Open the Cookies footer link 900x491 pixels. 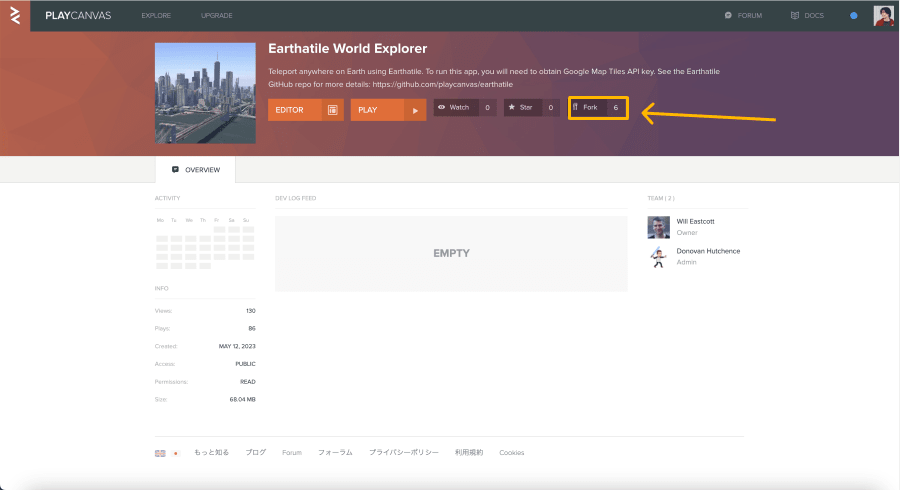[511, 453]
